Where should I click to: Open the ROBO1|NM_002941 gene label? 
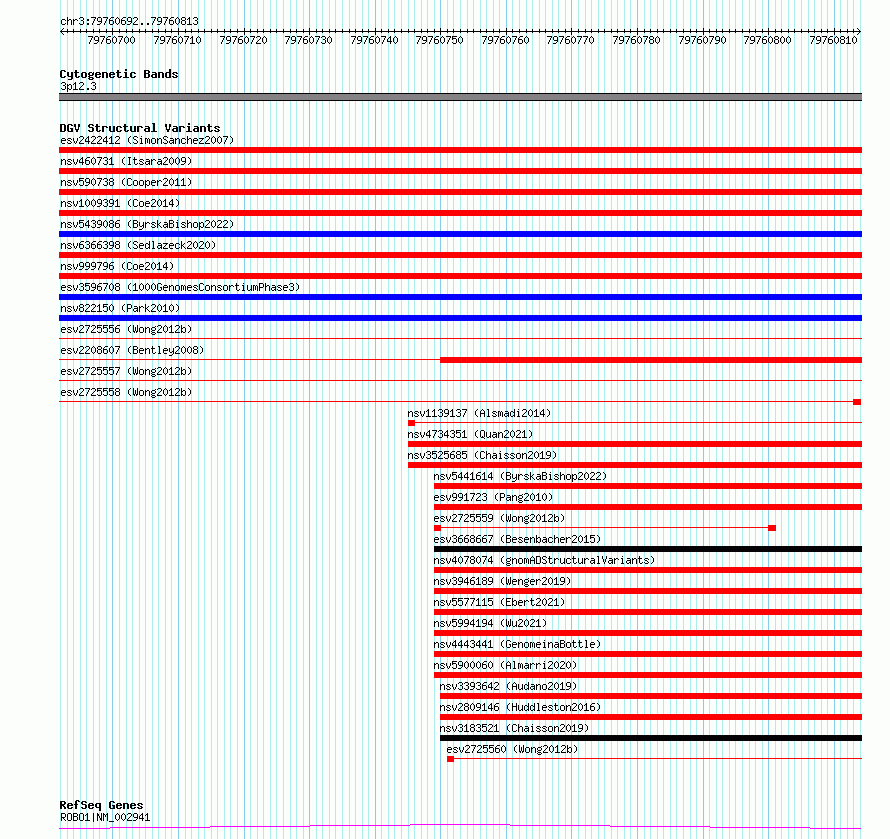105,817
